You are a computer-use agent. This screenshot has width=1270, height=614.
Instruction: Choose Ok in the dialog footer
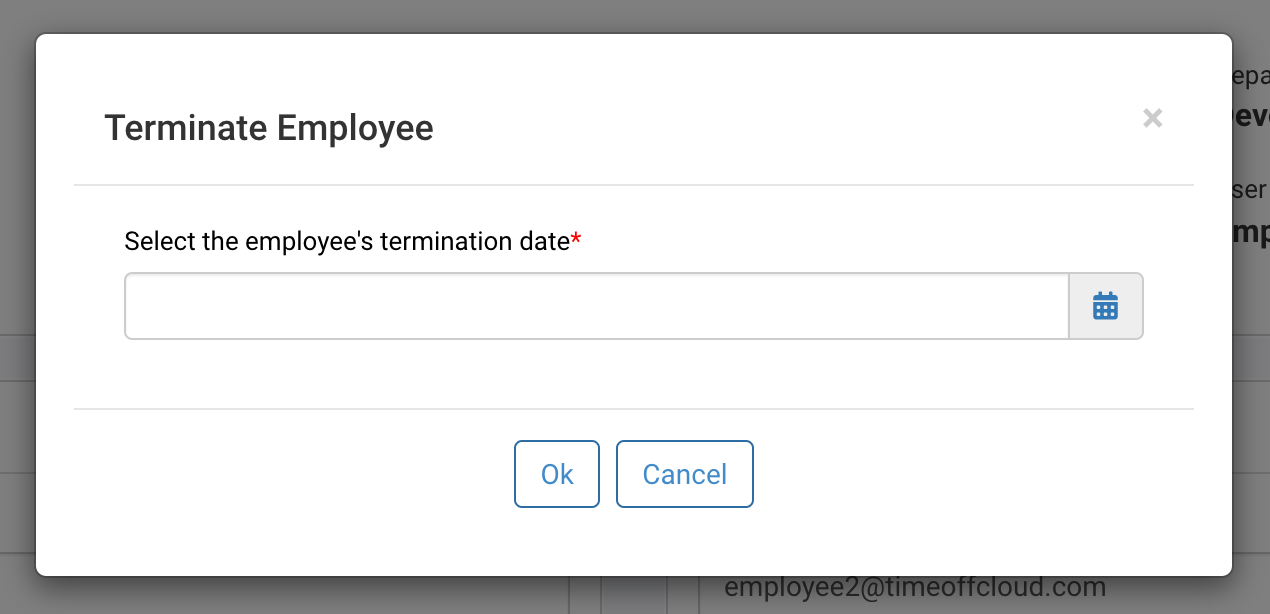[x=557, y=474]
